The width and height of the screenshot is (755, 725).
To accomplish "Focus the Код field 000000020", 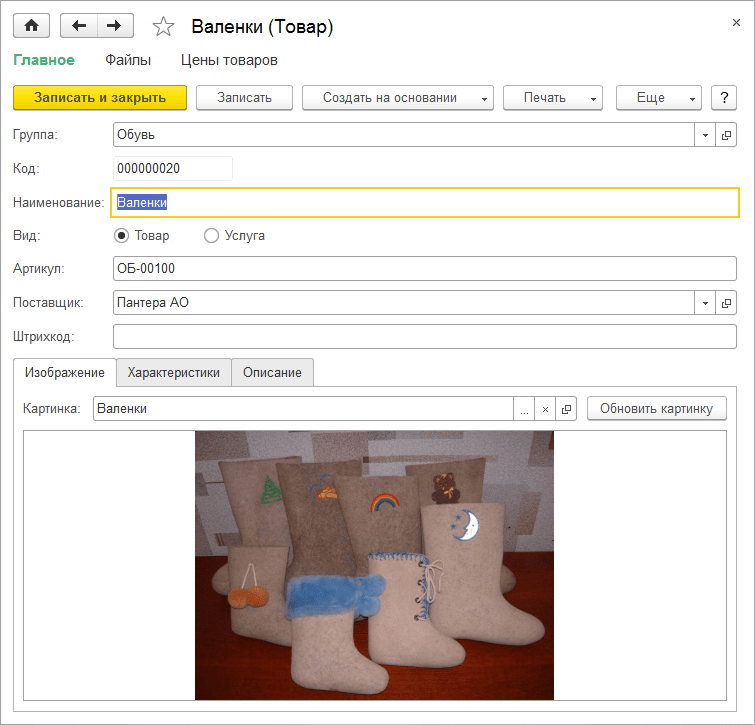I will pos(173,168).
